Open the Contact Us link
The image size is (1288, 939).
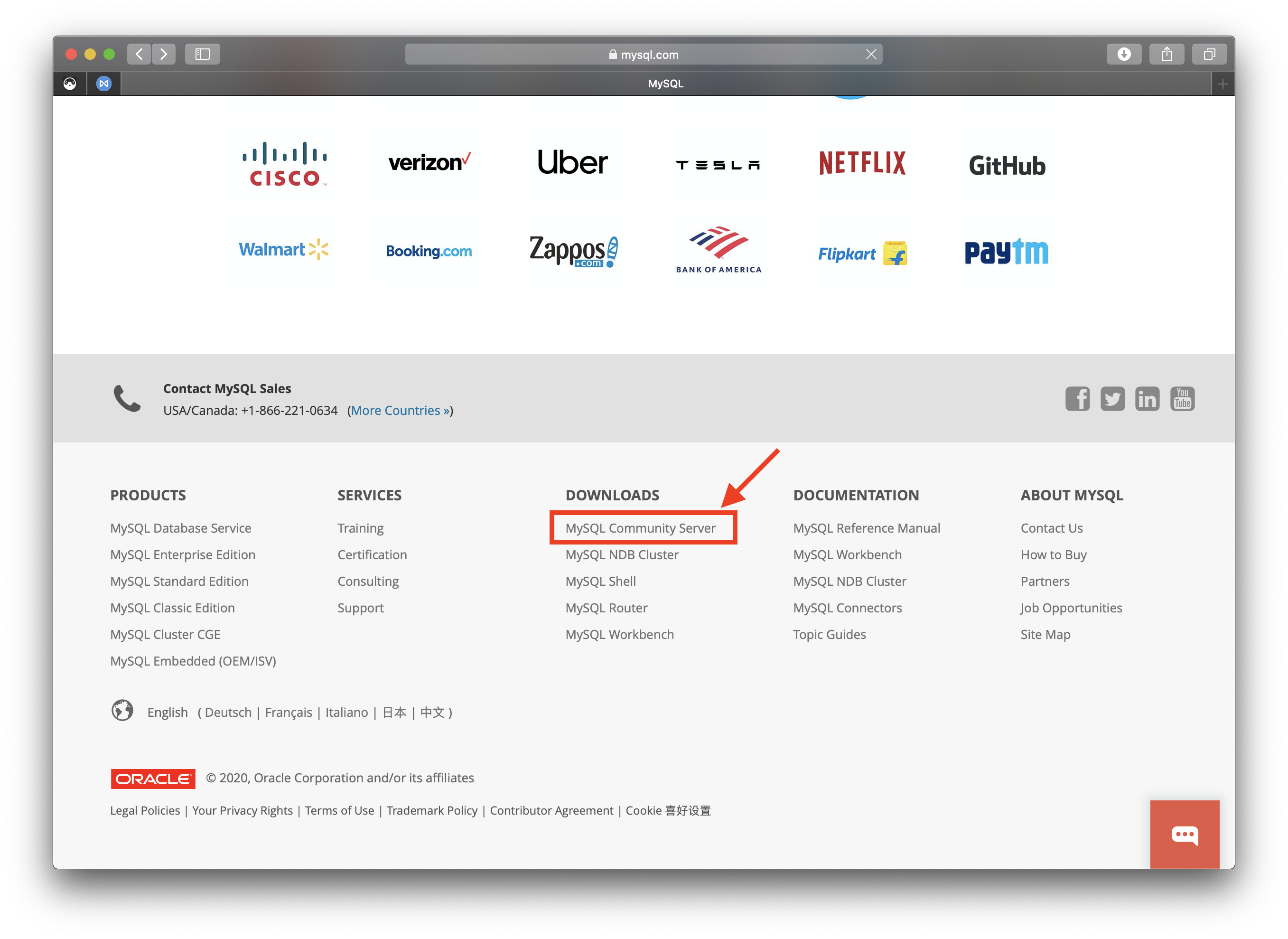[x=1052, y=528]
